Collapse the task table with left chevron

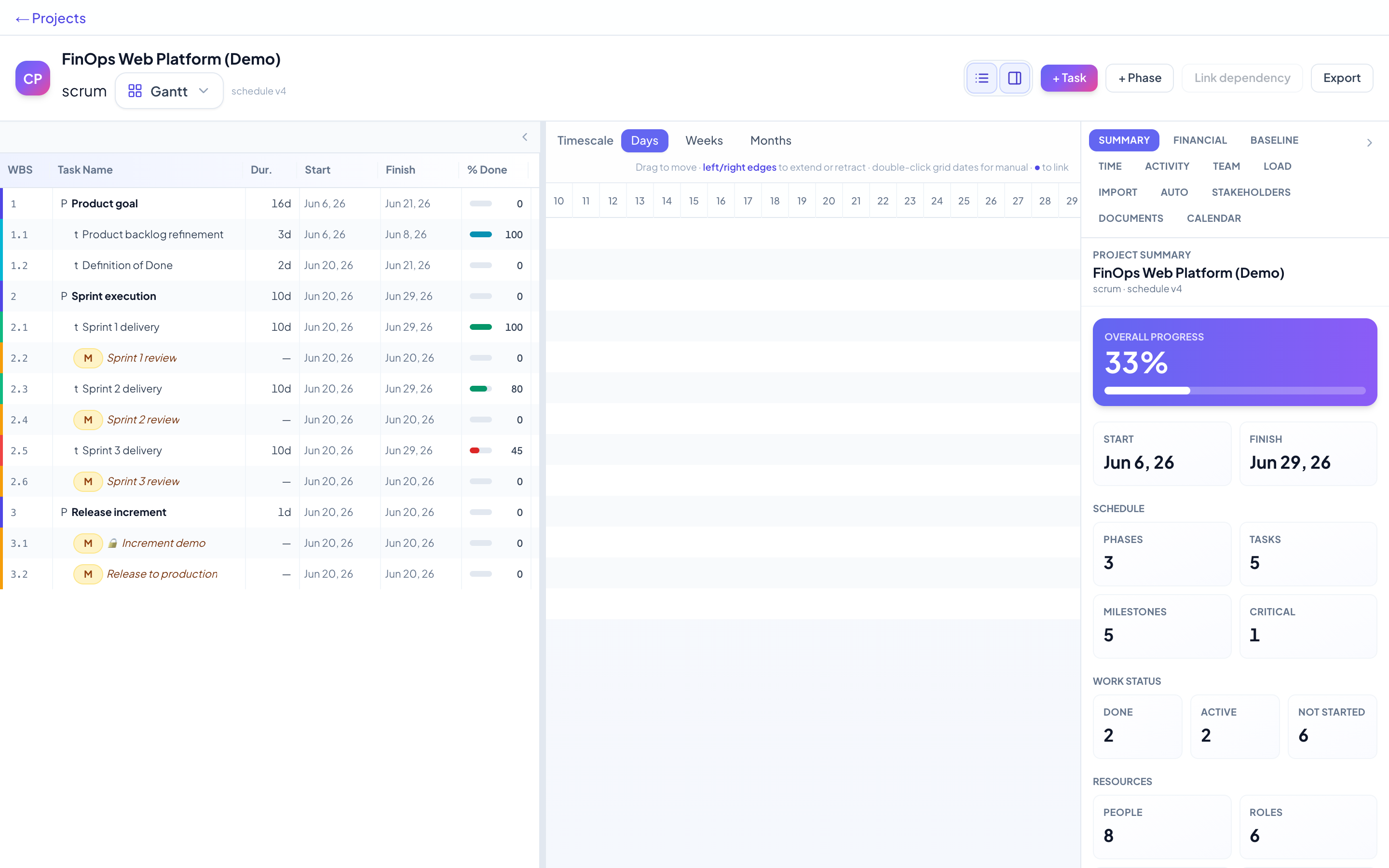(525, 136)
